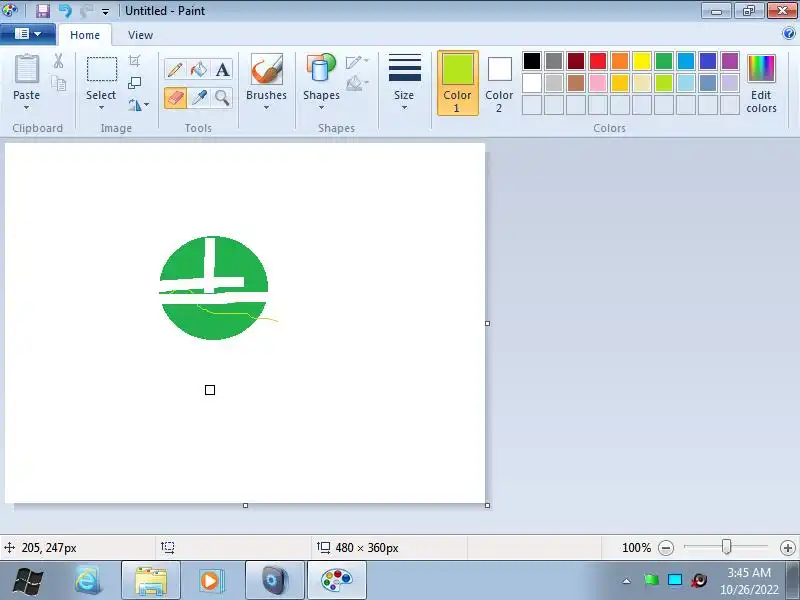Select the Color picker eyedropper tool
The height and width of the screenshot is (600, 800).
[x=199, y=97]
